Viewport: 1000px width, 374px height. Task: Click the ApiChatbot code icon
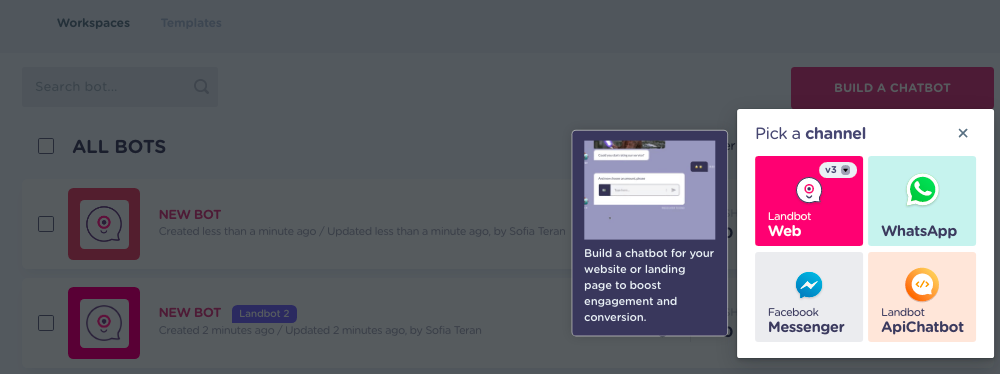[x=922, y=285]
